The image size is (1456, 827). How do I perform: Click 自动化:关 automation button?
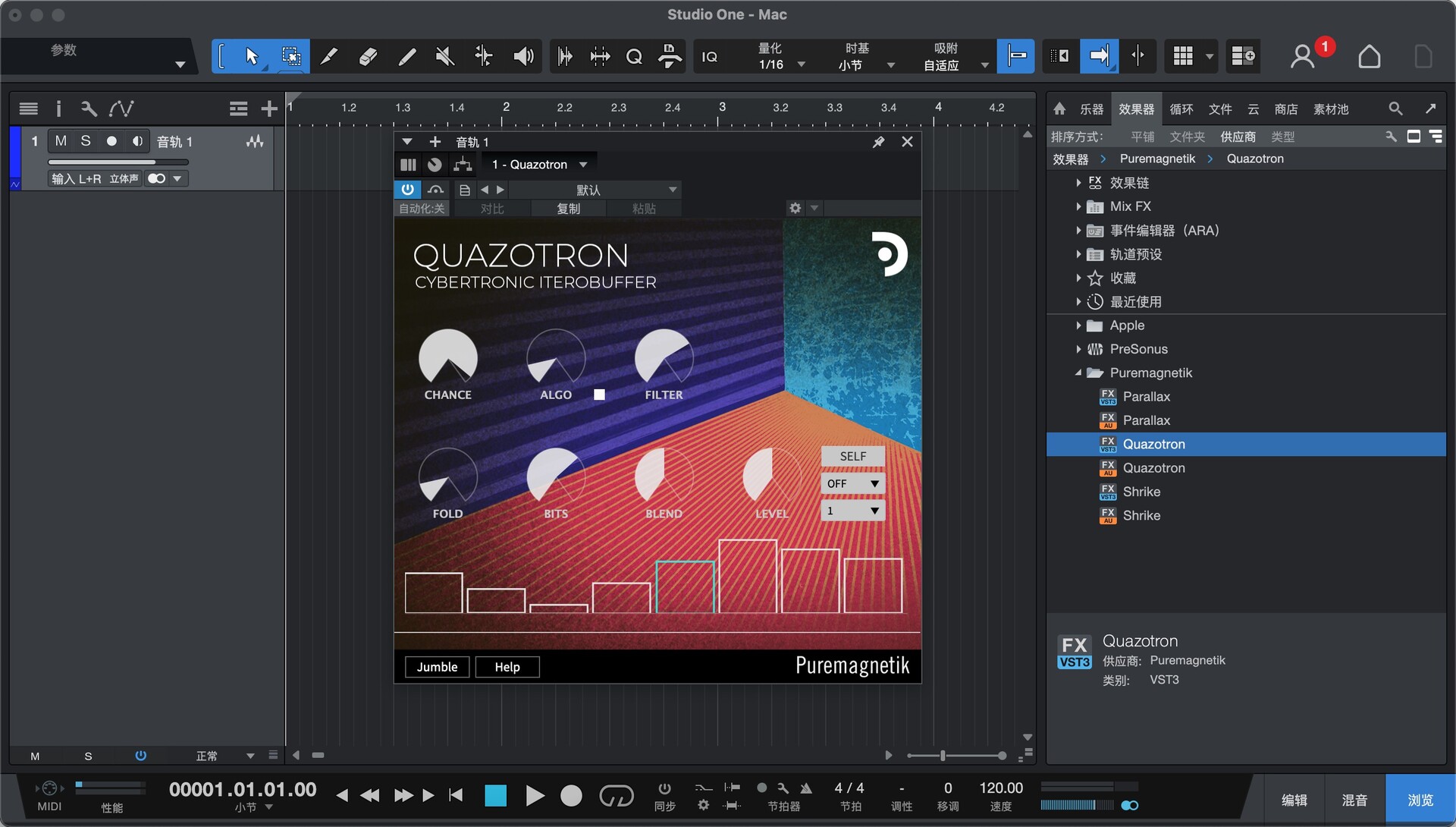422,209
